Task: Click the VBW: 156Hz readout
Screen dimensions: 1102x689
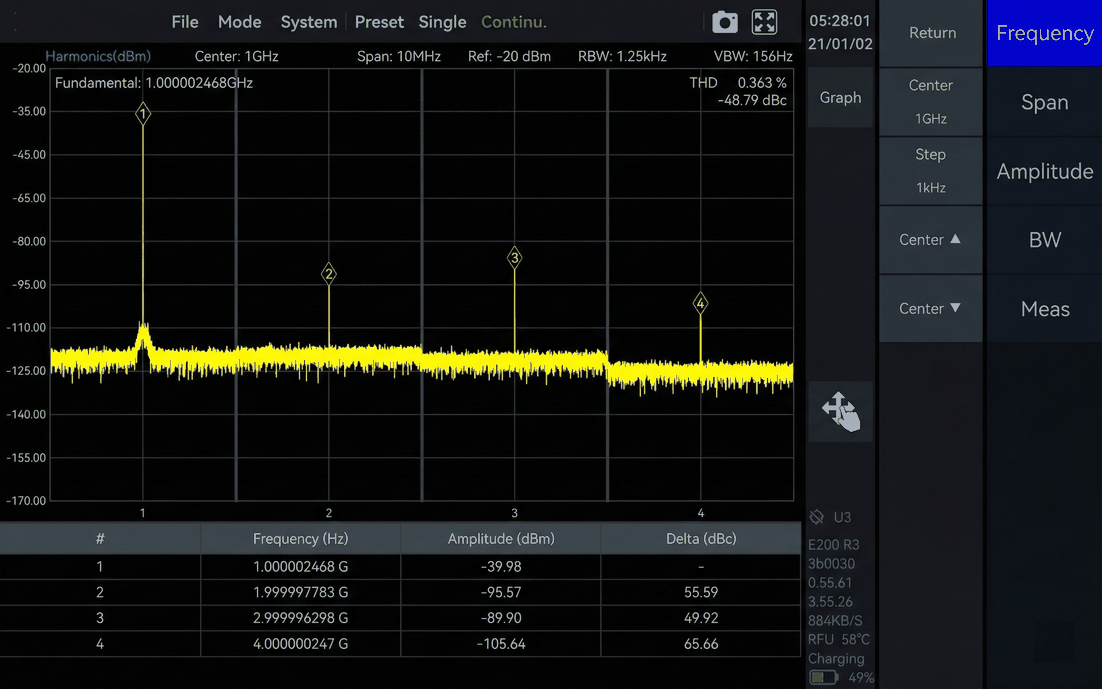Action: tap(753, 56)
